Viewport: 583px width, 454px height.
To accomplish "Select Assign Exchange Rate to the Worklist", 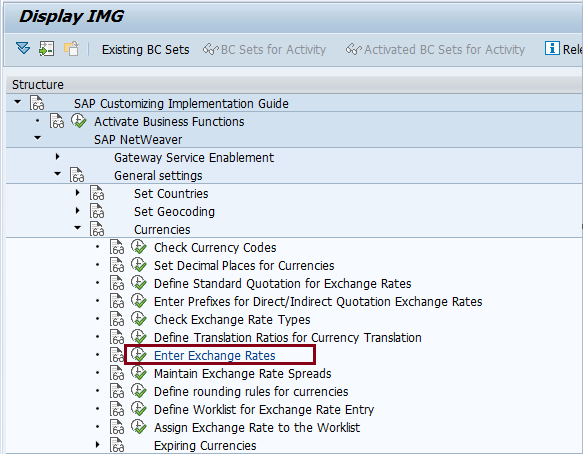I will tap(257, 428).
